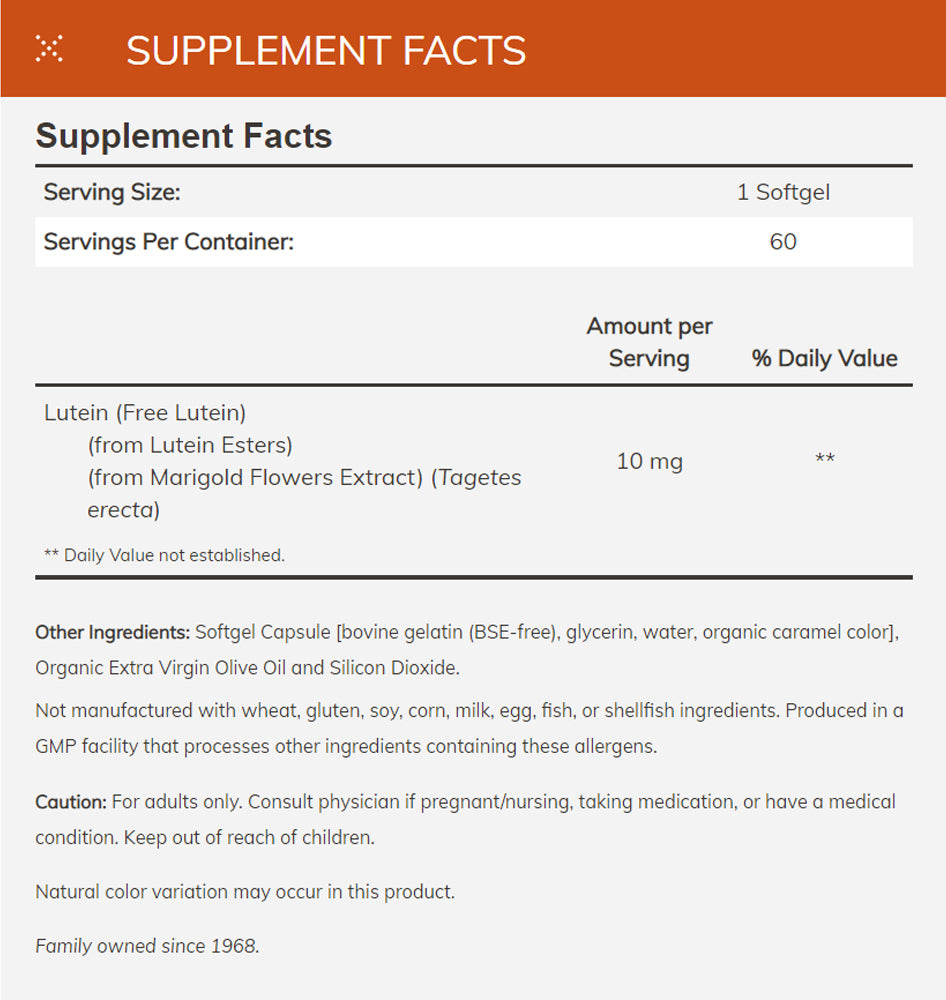Select the 10 mg amount

[x=649, y=462]
